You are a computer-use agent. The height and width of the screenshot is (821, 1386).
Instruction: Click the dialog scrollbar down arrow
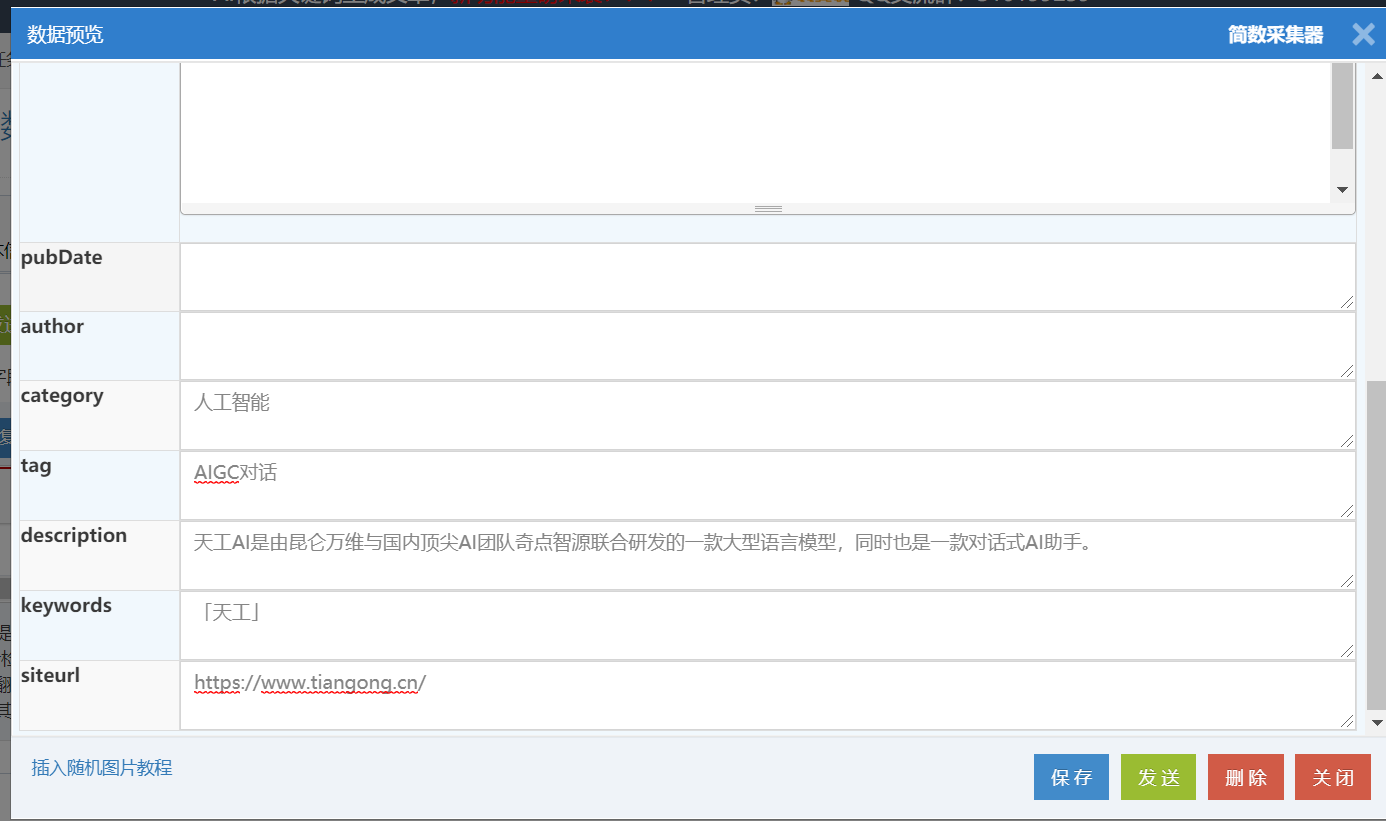pyautogui.click(x=1376, y=722)
